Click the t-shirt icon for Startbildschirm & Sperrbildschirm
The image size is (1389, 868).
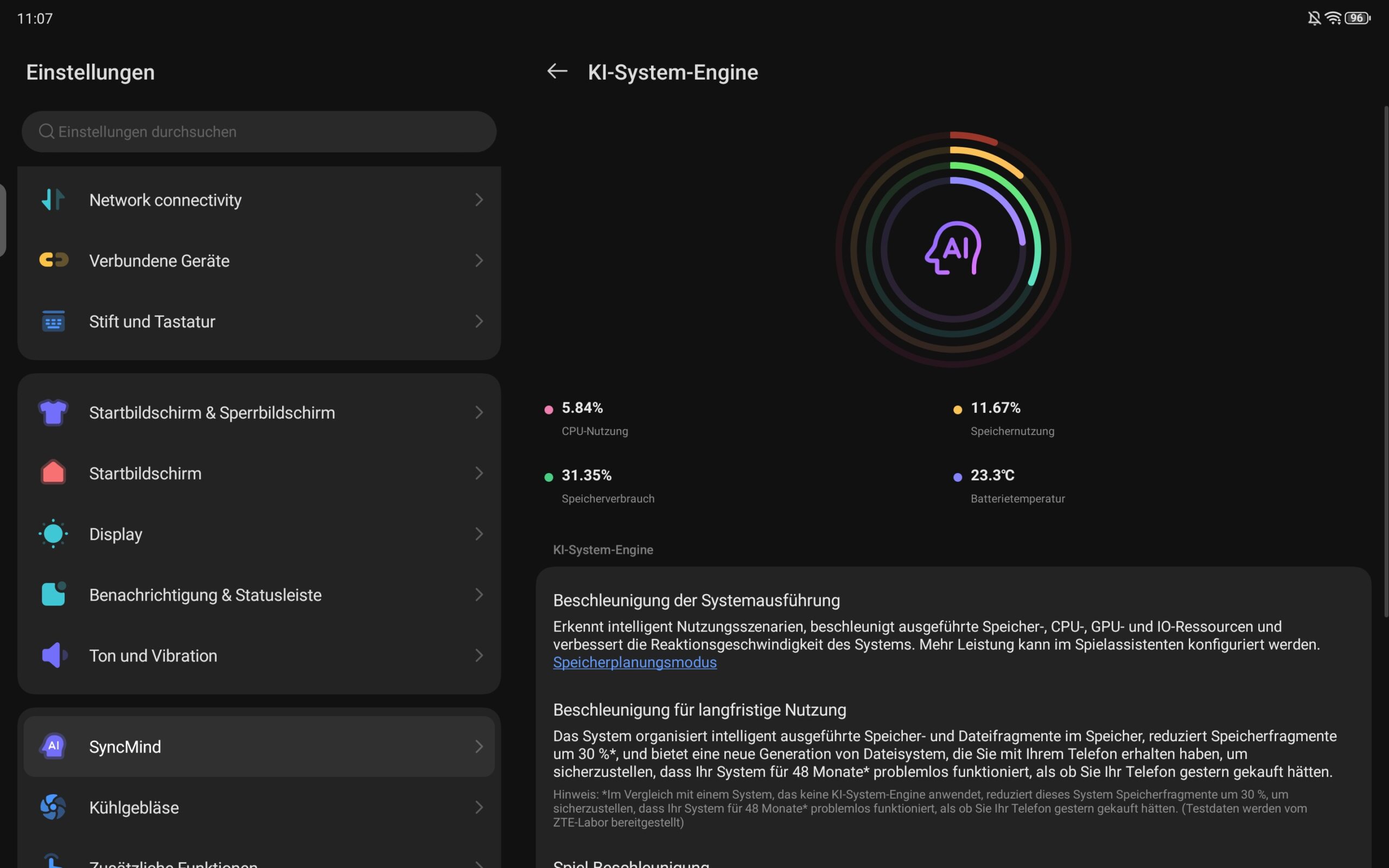[x=53, y=412]
